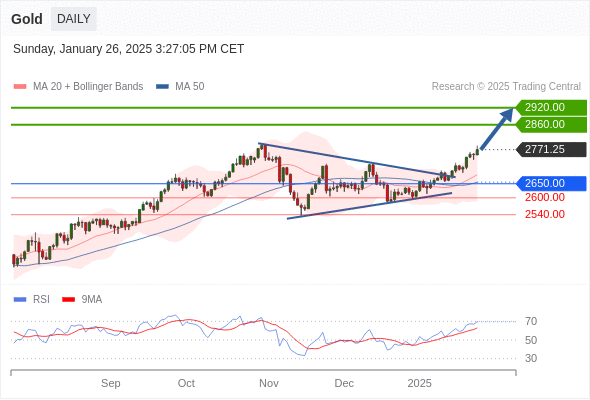Click the Research © 2025 Trading Central text
Image resolution: width=590 pixels, height=400 pixels.
click(x=506, y=87)
